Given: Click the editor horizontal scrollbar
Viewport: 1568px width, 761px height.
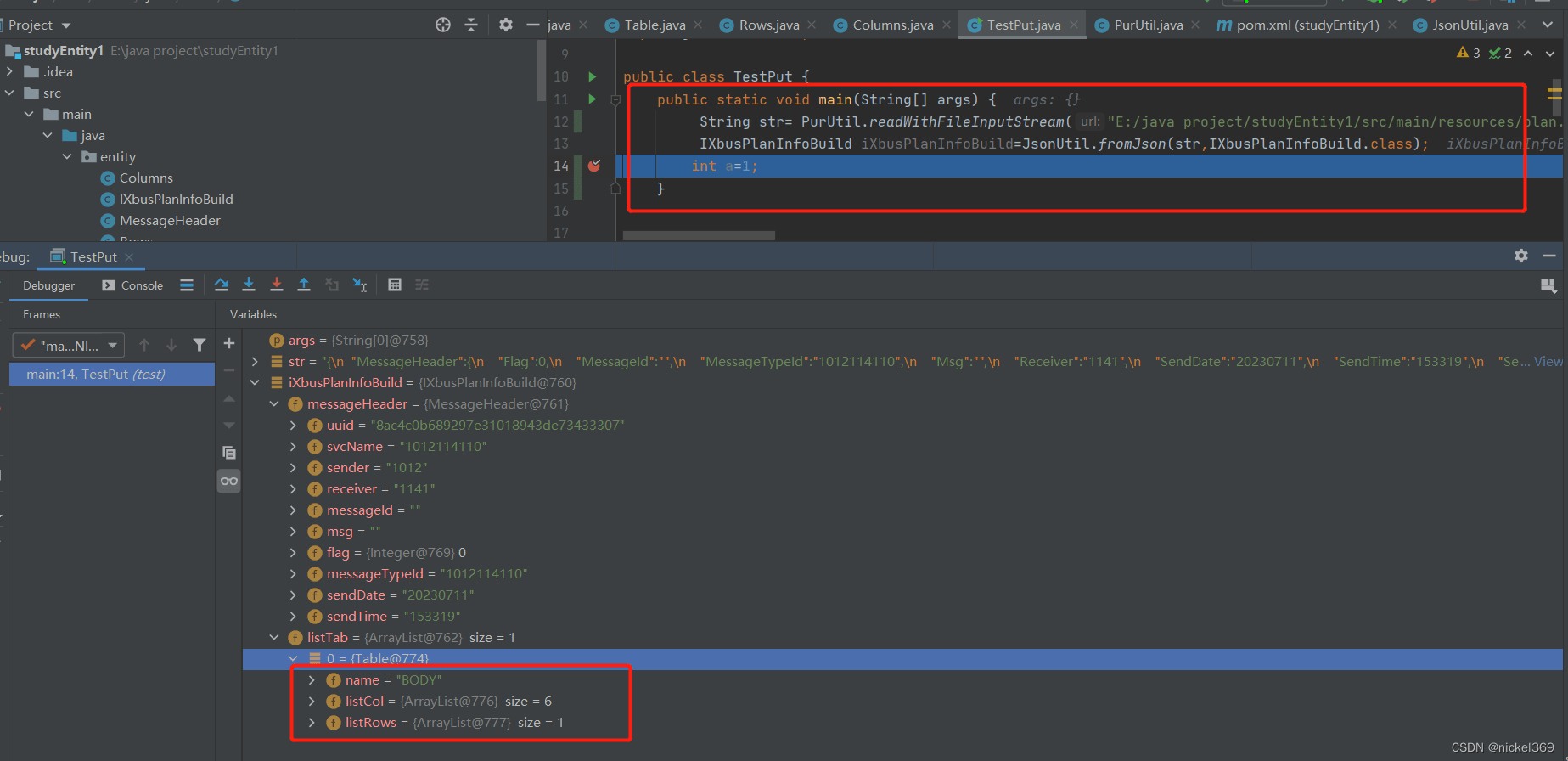Looking at the screenshot, I should pos(699,235).
